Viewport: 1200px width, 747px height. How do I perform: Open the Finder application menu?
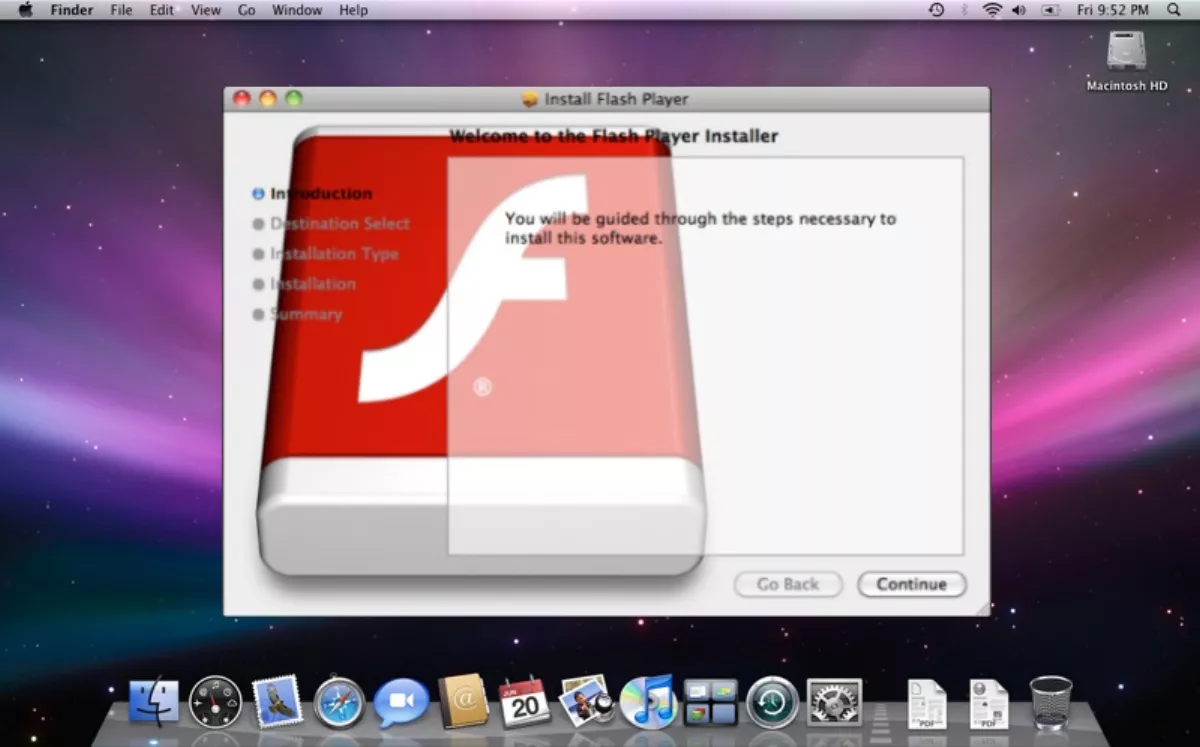pyautogui.click(x=72, y=10)
